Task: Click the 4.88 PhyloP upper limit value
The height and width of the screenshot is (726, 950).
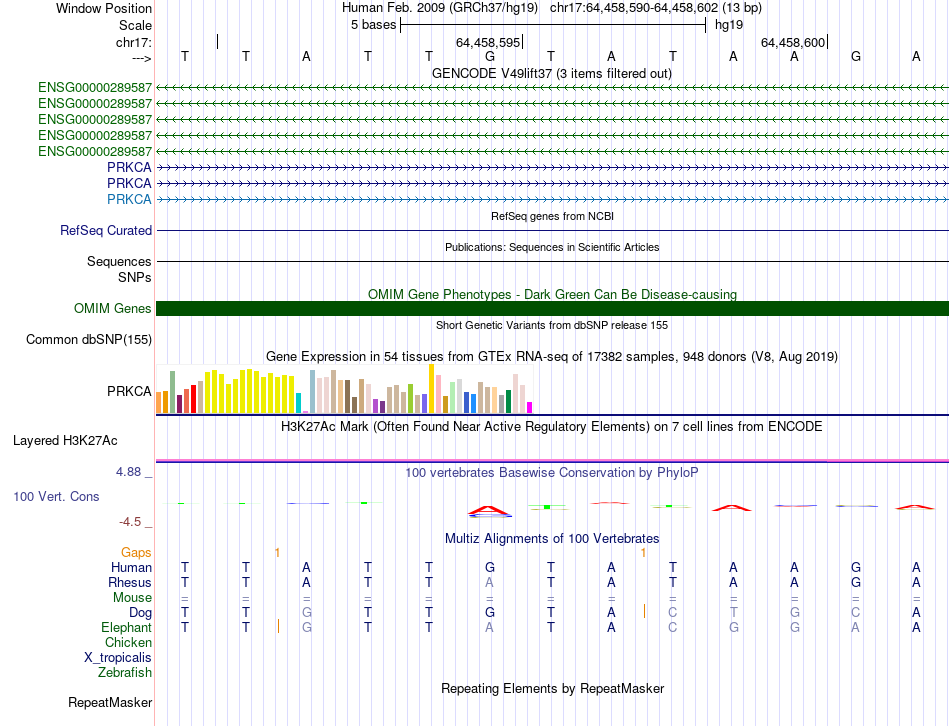Action: click(128, 471)
